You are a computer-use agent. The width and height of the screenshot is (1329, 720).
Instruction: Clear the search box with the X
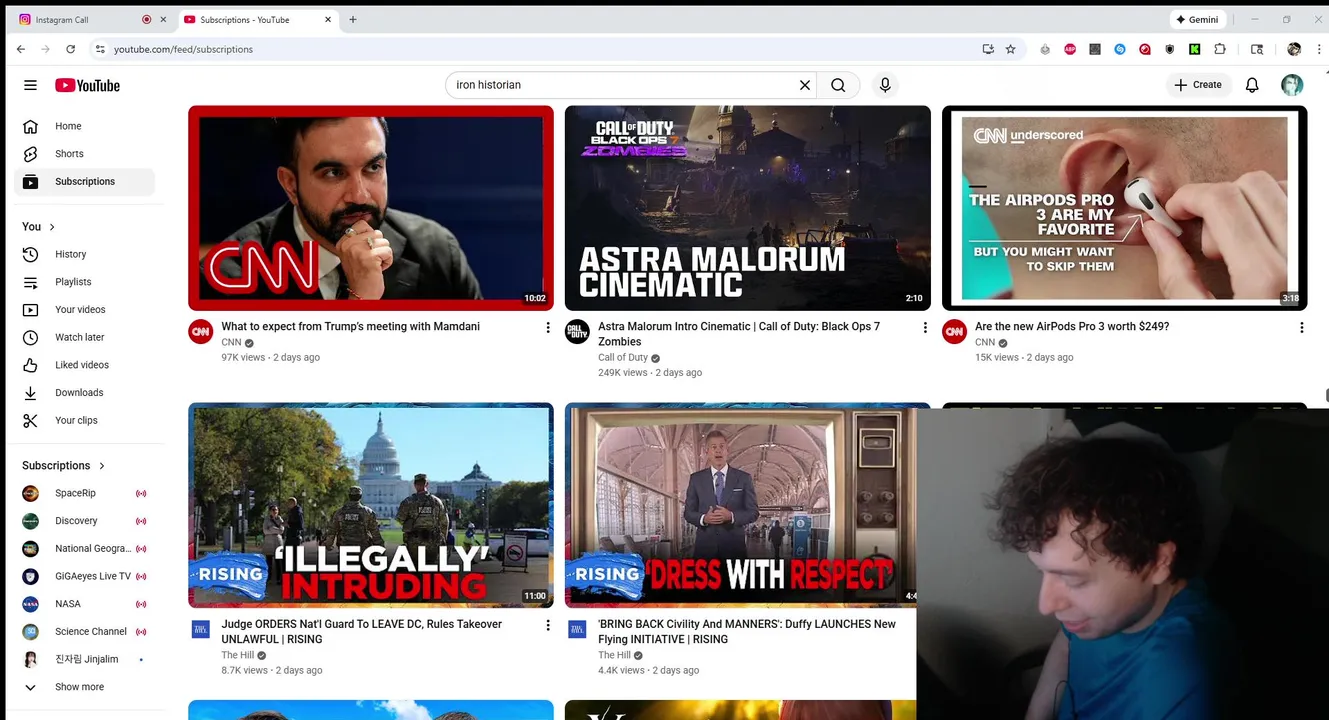[805, 86]
